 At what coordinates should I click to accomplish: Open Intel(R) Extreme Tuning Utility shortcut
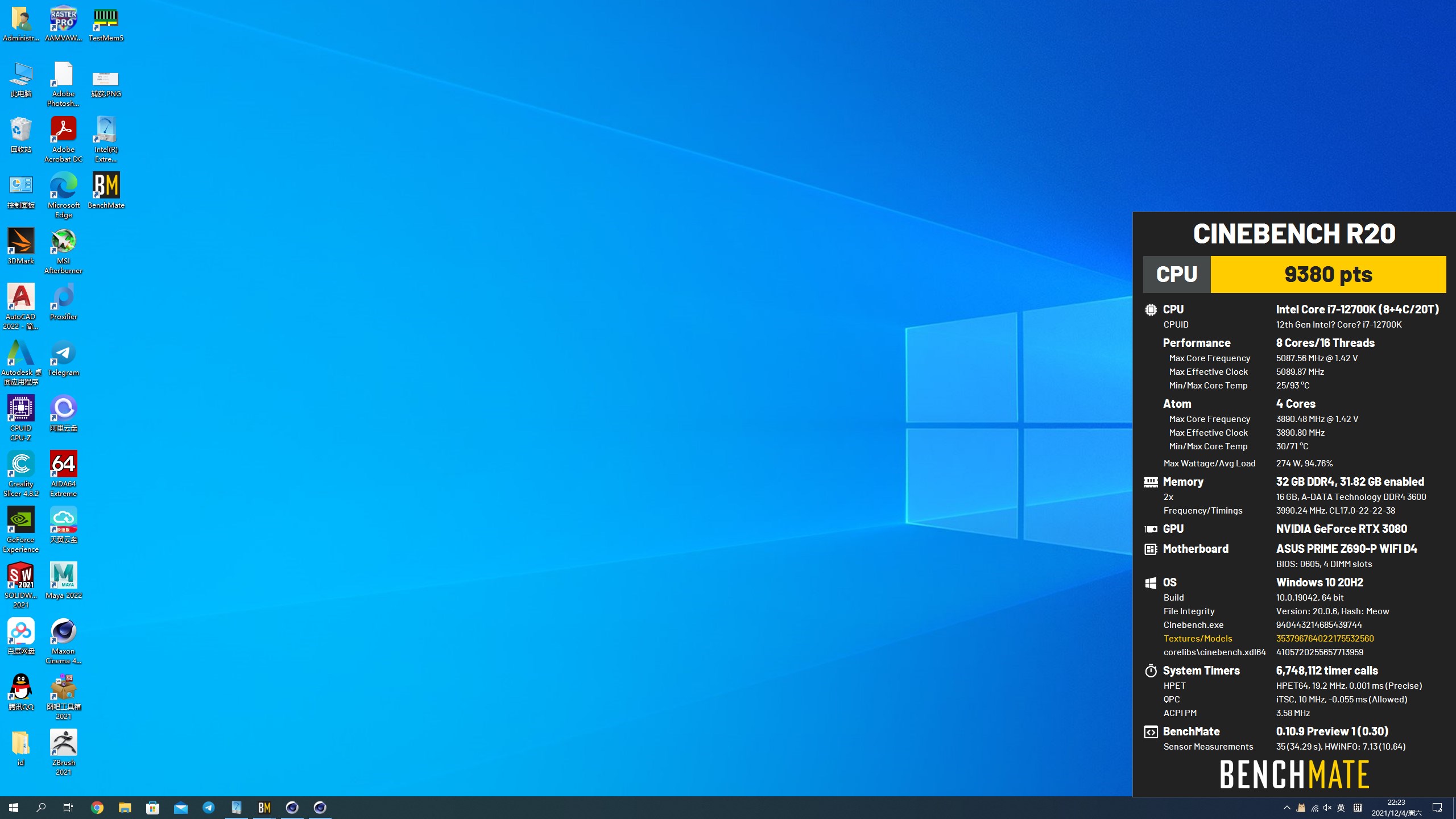point(106,140)
